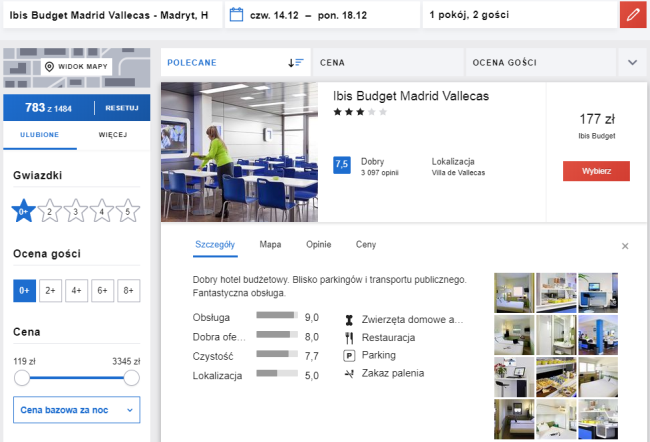Click the 7,5 rating badge
The height and width of the screenshot is (442, 650).
tap(342, 165)
